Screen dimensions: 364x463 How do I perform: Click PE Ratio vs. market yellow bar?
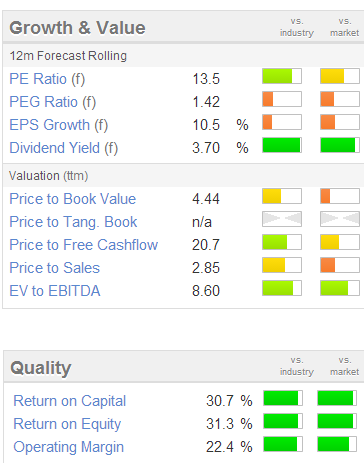click(x=340, y=76)
